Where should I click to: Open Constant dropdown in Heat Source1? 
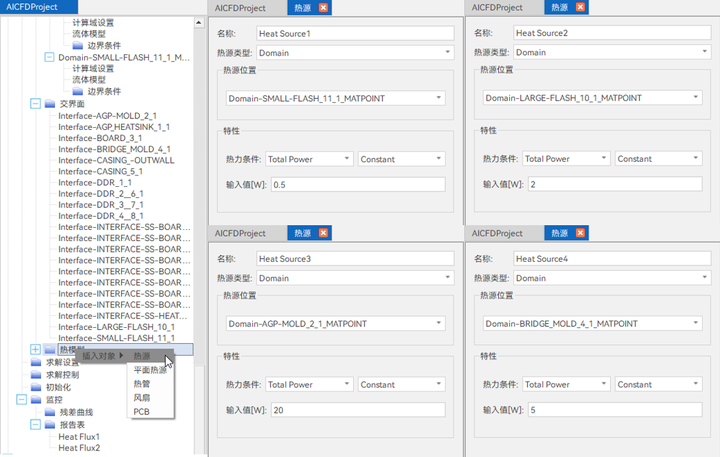coord(401,159)
